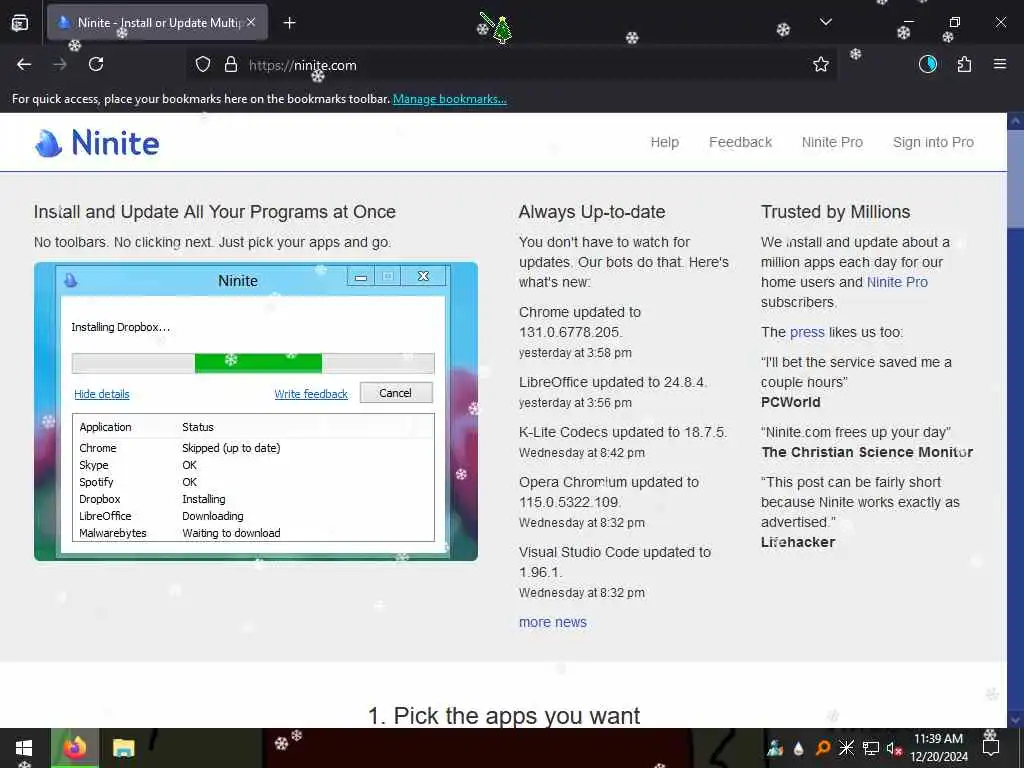Screen dimensions: 1024x768
Task: Open the Help page
Action: click(x=665, y=142)
